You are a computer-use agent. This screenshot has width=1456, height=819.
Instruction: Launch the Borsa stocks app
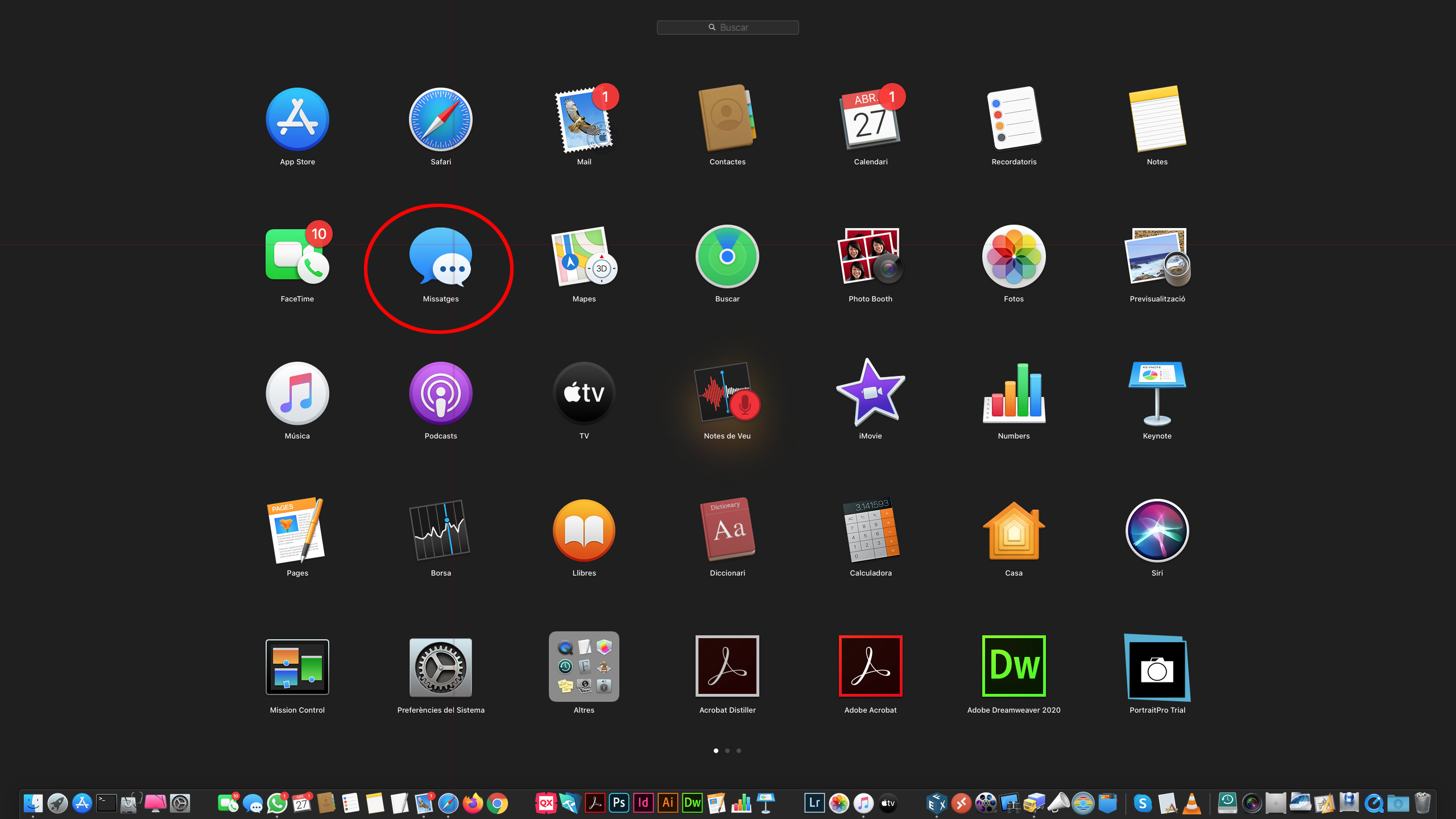(440, 530)
